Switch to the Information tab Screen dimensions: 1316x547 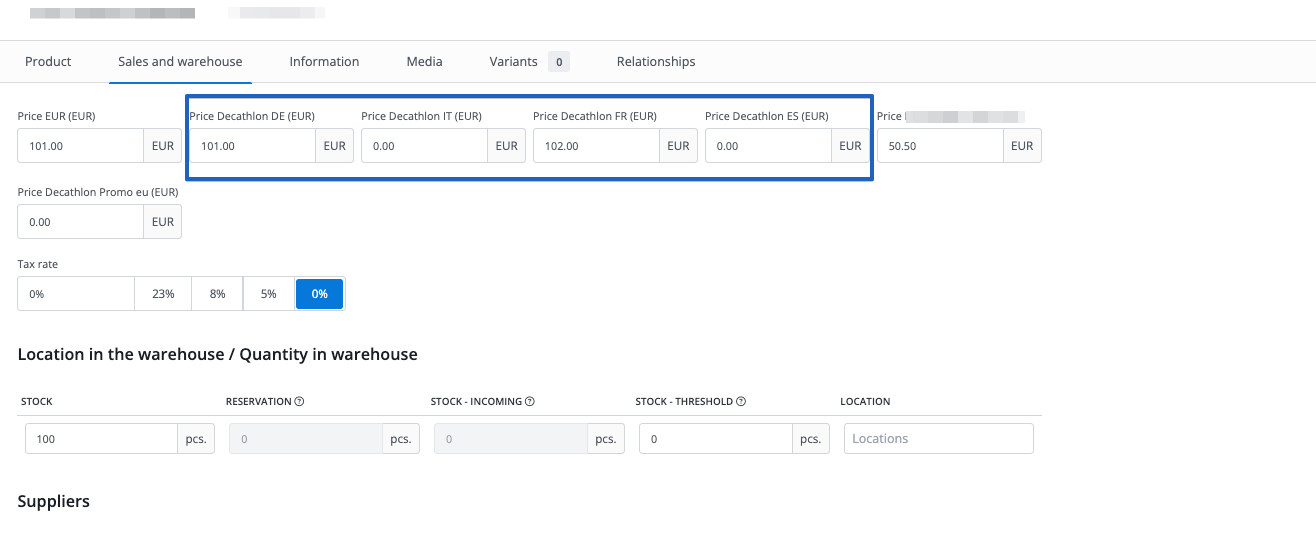pyautogui.click(x=324, y=62)
